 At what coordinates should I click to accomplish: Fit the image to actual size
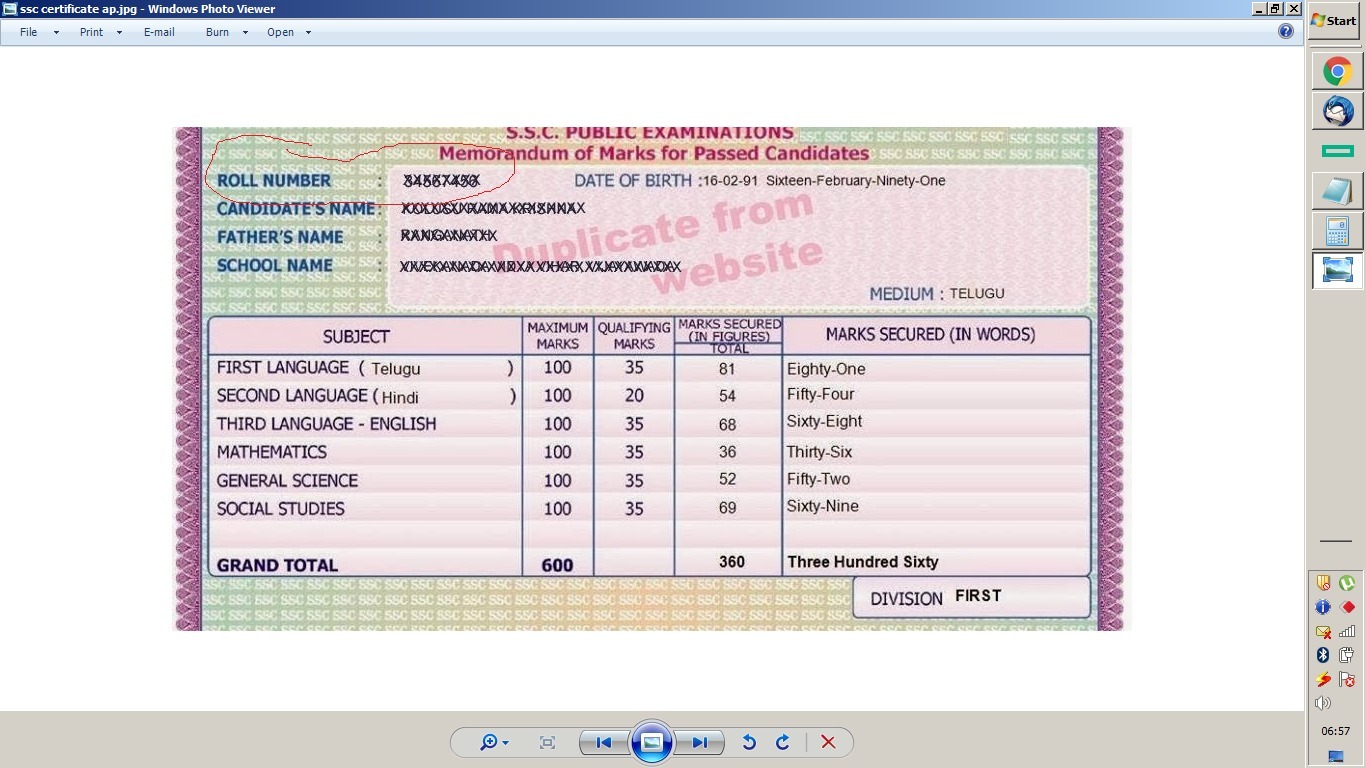tap(548, 742)
